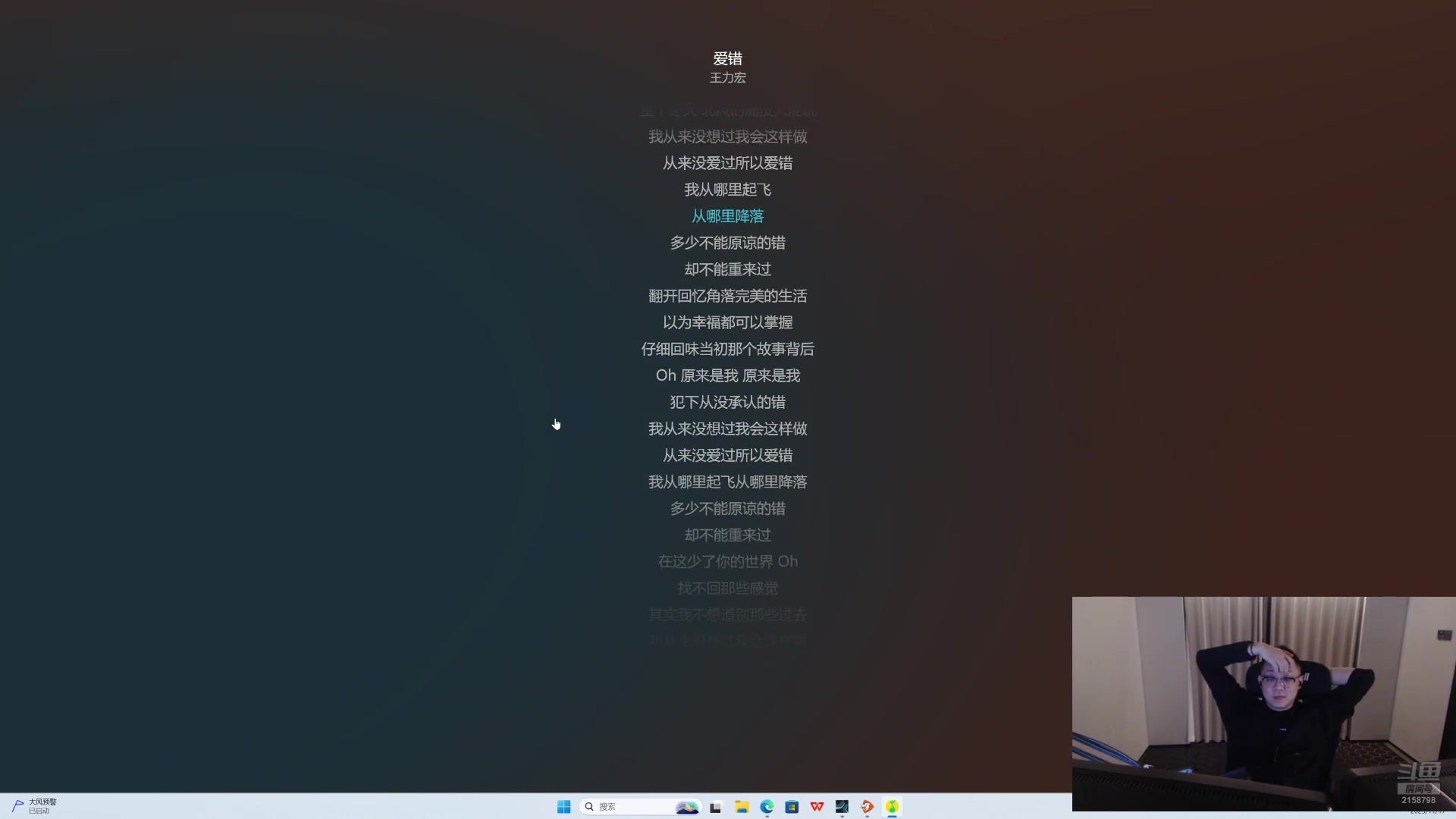
Task: Open Microsoft Store from the taskbar
Action: (792, 807)
